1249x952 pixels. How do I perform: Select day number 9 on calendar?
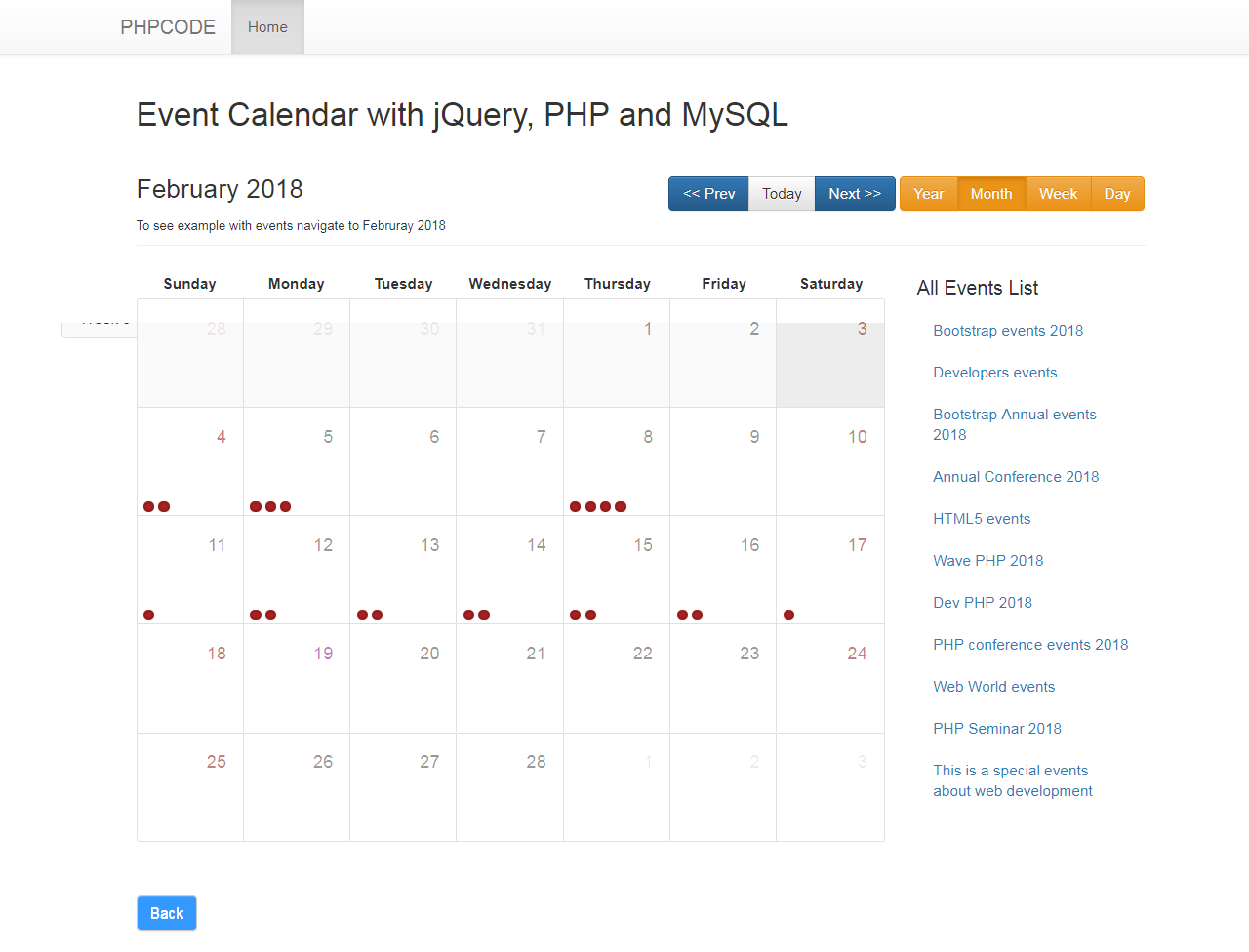pos(754,437)
